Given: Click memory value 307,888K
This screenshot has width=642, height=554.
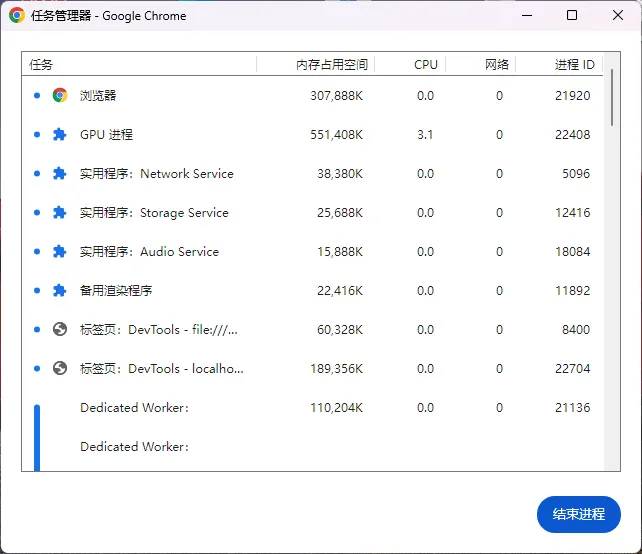Looking at the screenshot, I should click(x=336, y=96).
